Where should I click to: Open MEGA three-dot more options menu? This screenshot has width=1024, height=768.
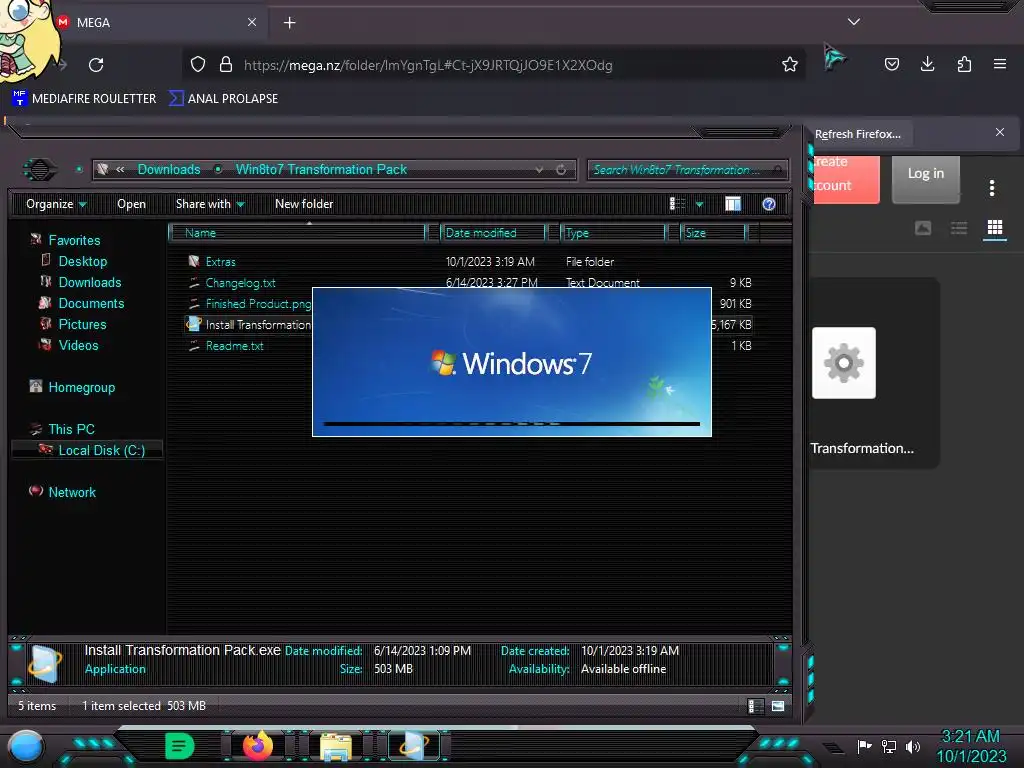click(x=992, y=188)
